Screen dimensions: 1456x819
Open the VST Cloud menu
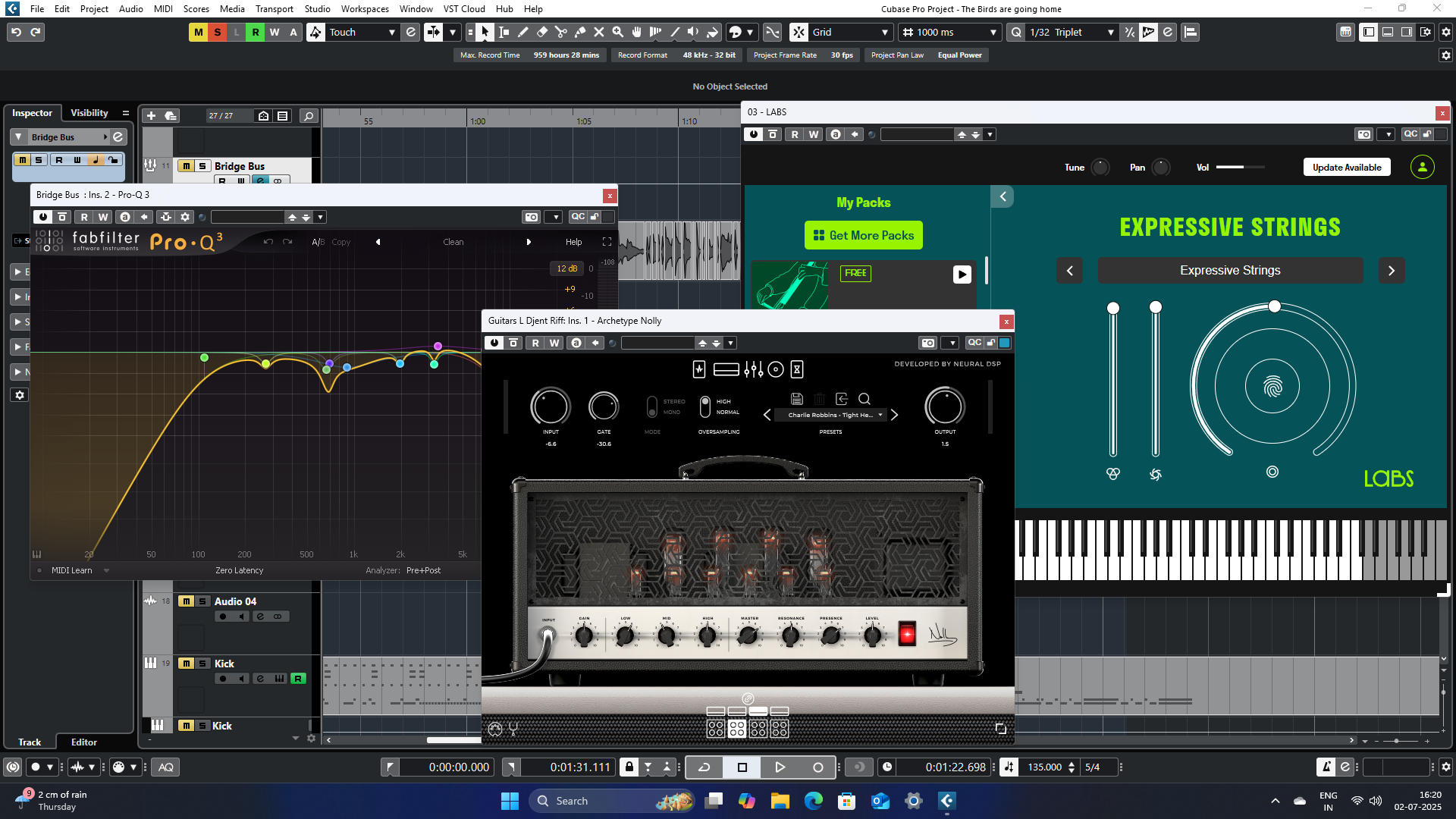464,8
